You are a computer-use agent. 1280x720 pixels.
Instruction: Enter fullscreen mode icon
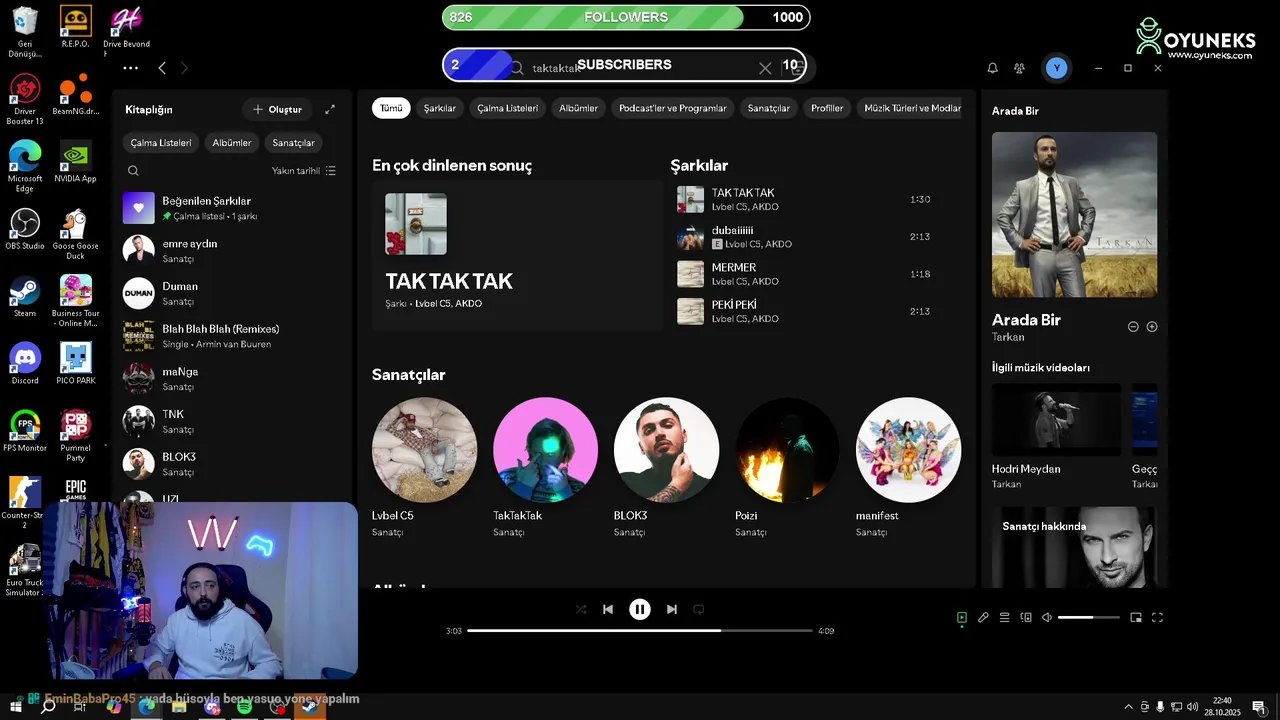[1158, 618]
